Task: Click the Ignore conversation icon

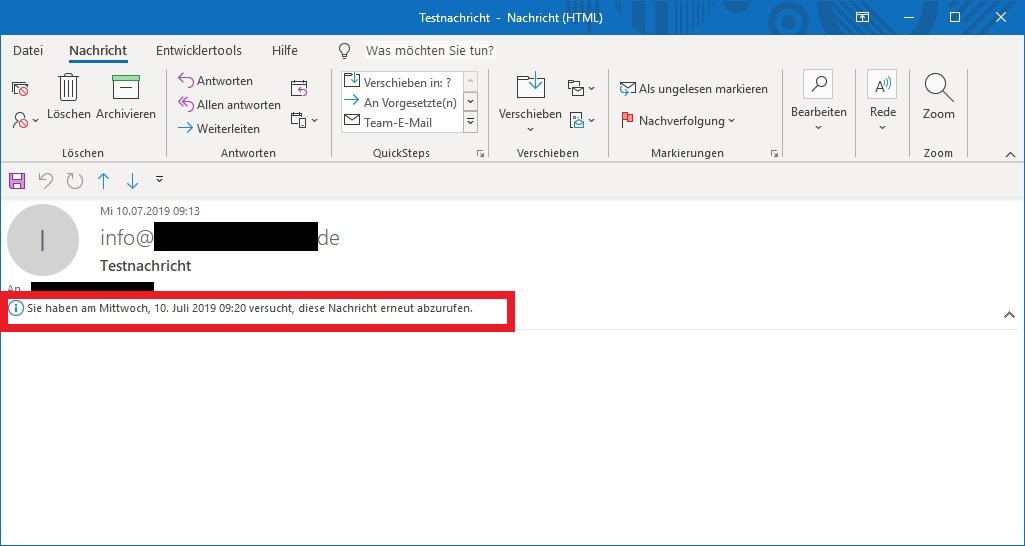Action: click(20, 88)
